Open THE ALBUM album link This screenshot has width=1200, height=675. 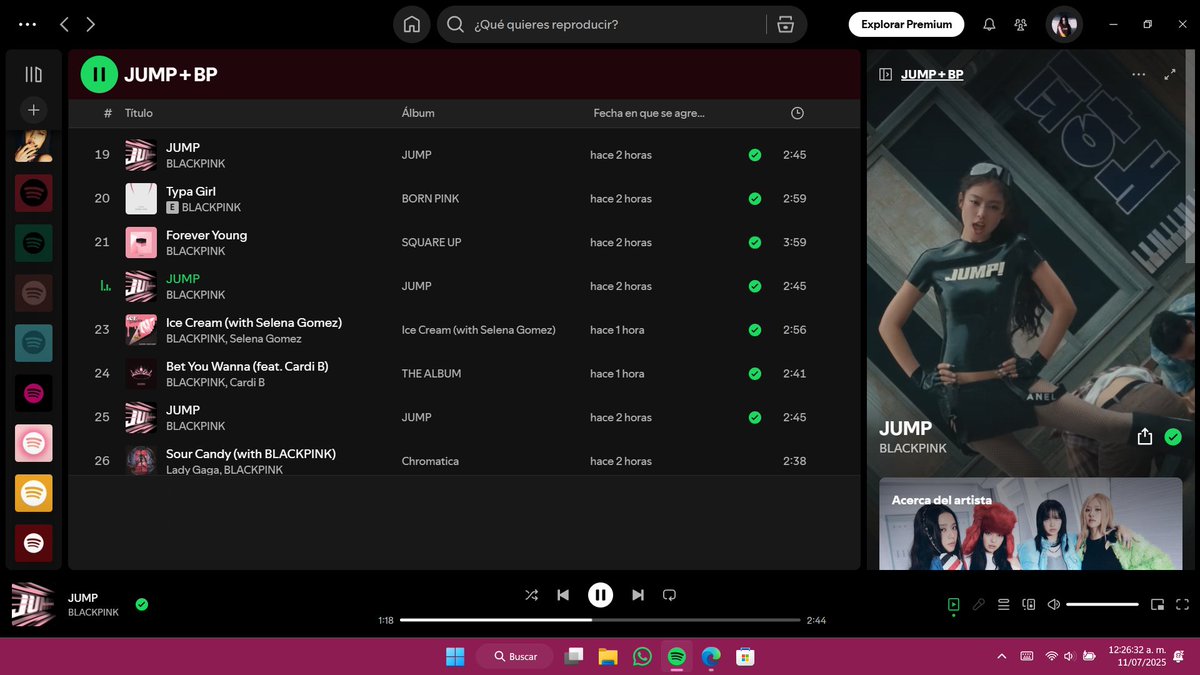(431, 374)
